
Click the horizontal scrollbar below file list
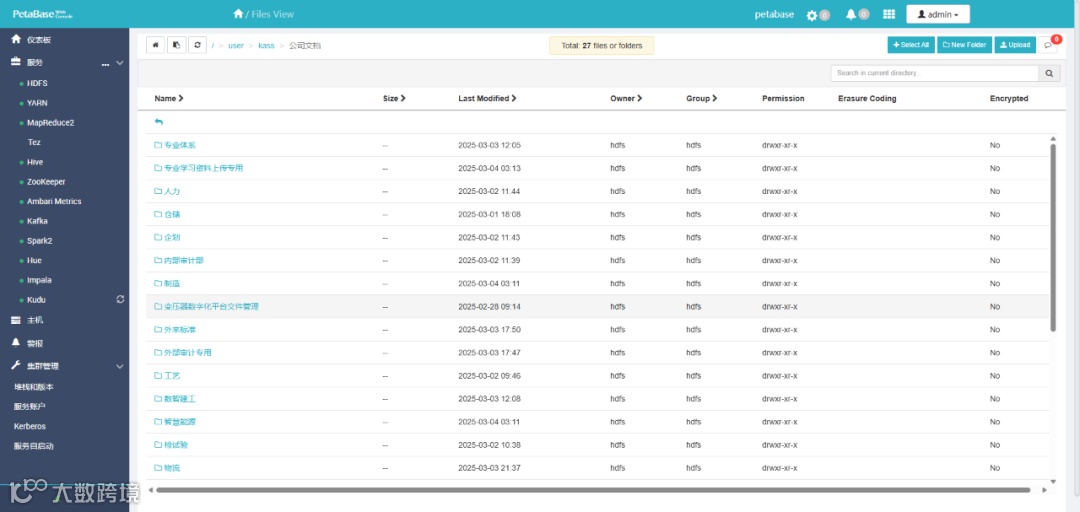coord(593,490)
